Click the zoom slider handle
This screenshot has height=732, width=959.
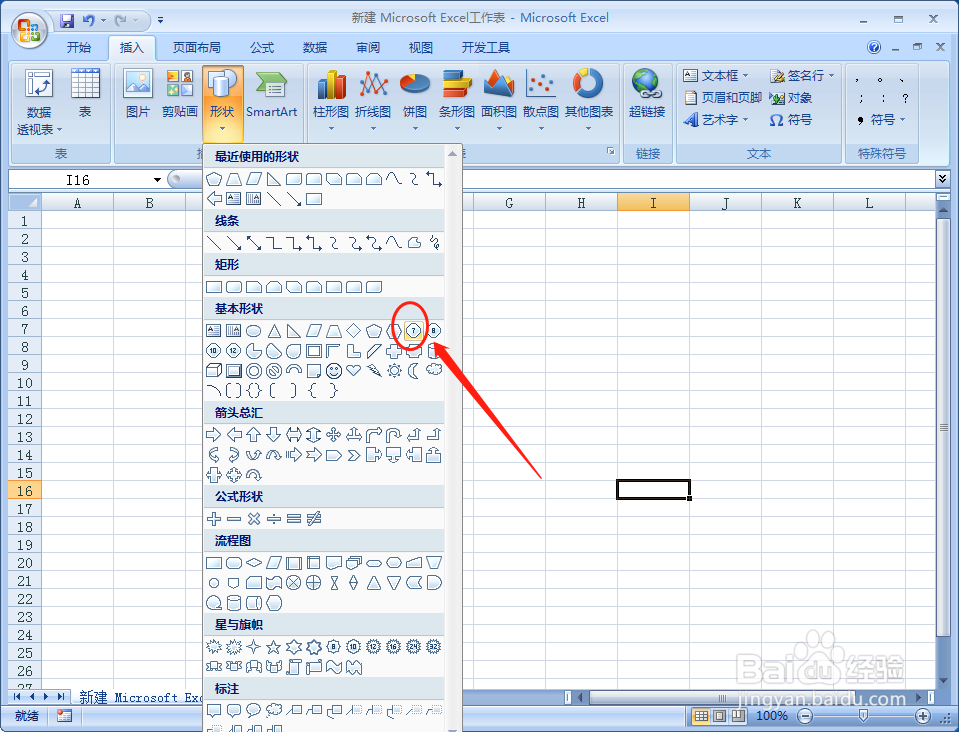tap(863, 715)
